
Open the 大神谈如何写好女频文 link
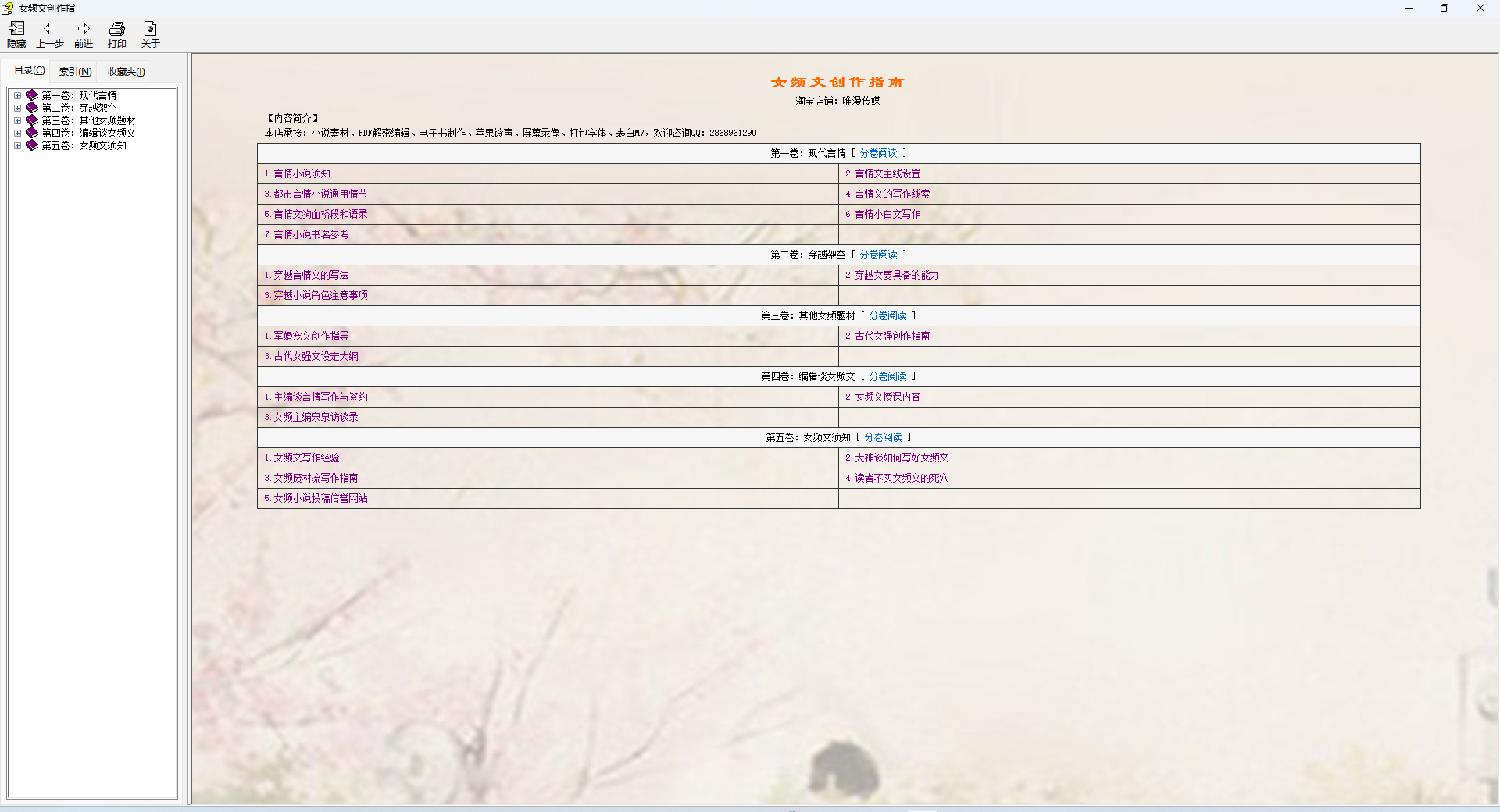(902, 458)
